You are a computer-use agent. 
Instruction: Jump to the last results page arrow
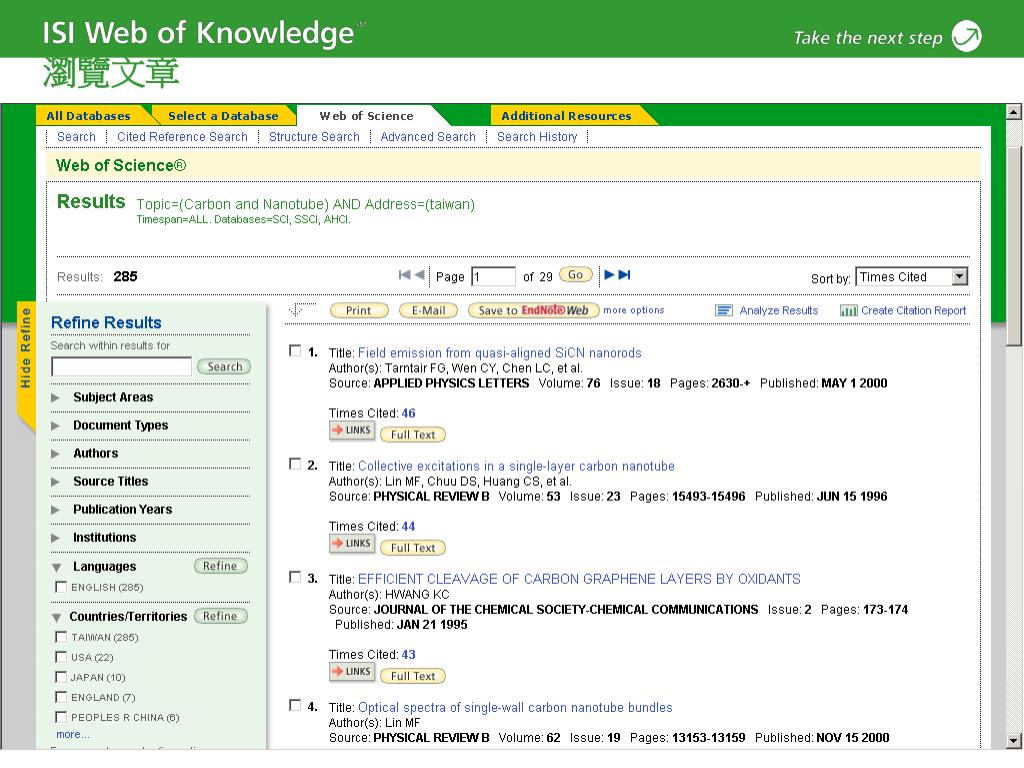[624, 275]
